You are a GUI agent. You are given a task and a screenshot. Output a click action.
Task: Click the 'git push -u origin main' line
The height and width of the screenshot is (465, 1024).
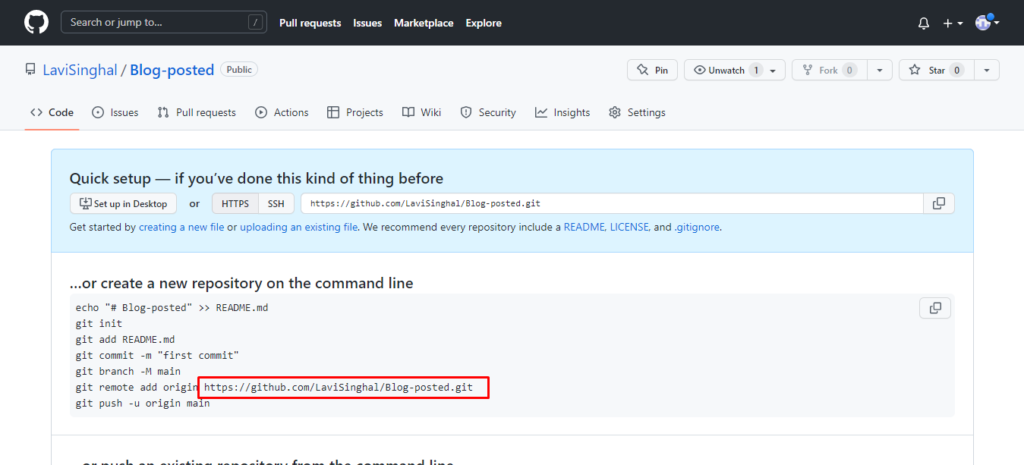point(143,404)
